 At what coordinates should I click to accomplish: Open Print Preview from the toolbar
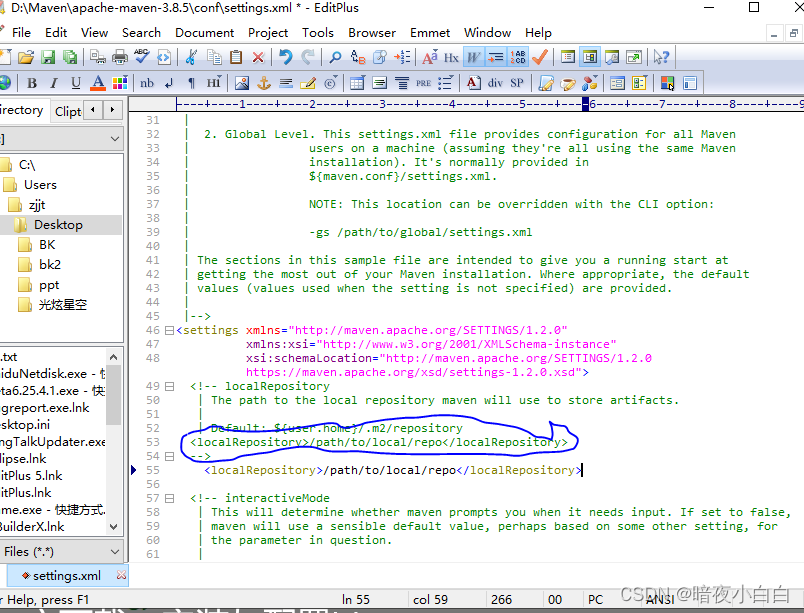[x=97, y=57]
